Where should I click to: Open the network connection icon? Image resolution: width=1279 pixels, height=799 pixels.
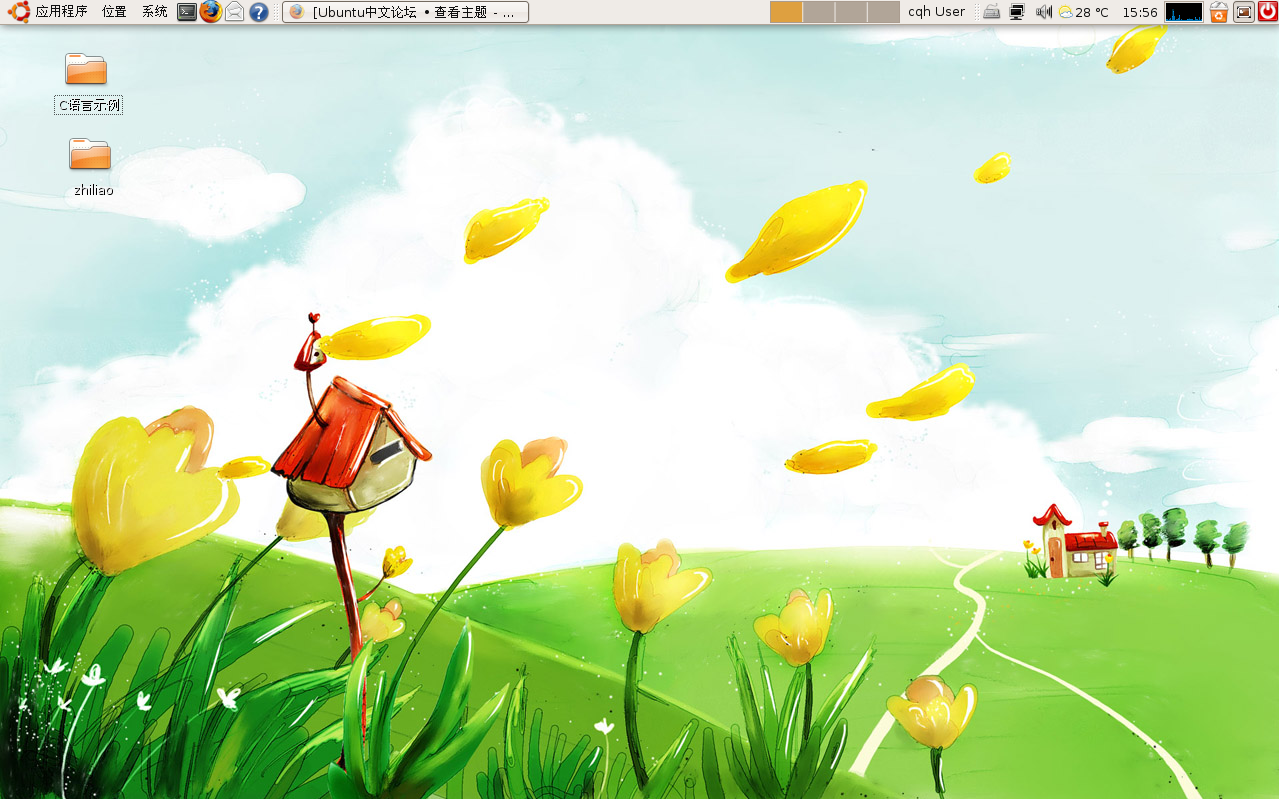tap(1017, 12)
